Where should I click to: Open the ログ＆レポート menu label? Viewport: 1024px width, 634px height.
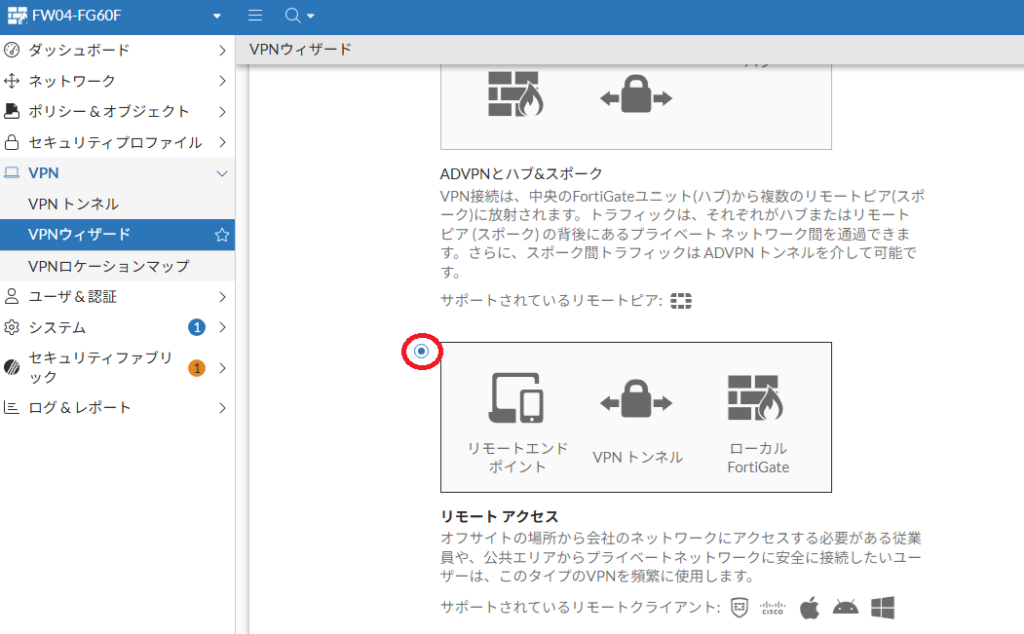coord(80,407)
